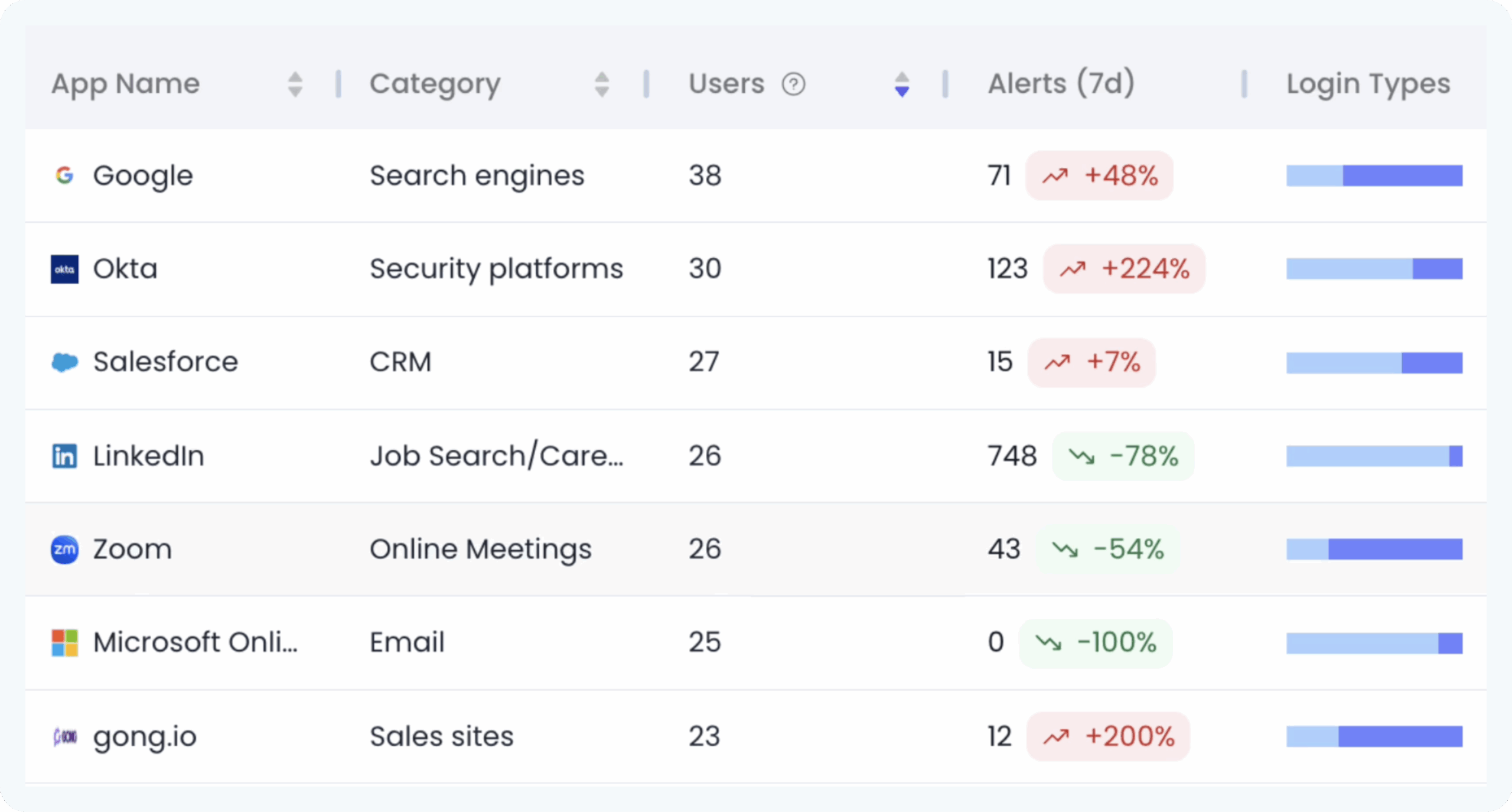Click LinkedIn's -78% alert trend badge
The image size is (1512, 812).
(1123, 456)
